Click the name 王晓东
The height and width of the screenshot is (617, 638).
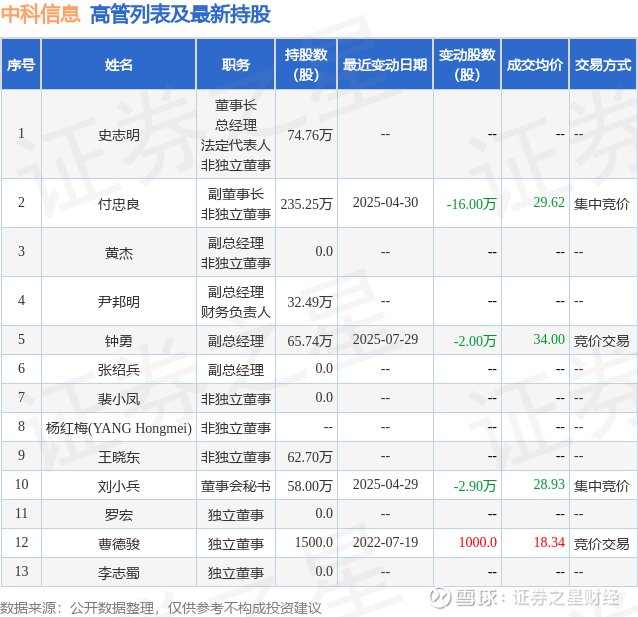click(118, 457)
